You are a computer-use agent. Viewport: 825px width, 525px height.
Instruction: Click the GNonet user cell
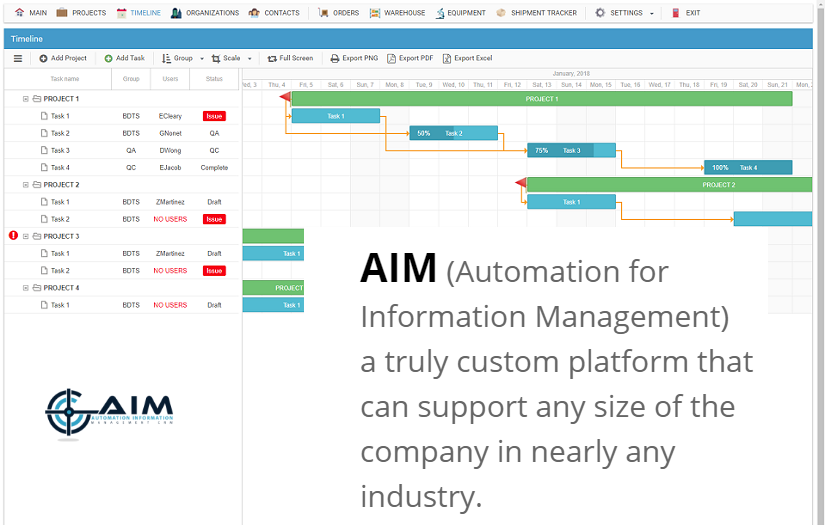170,133
